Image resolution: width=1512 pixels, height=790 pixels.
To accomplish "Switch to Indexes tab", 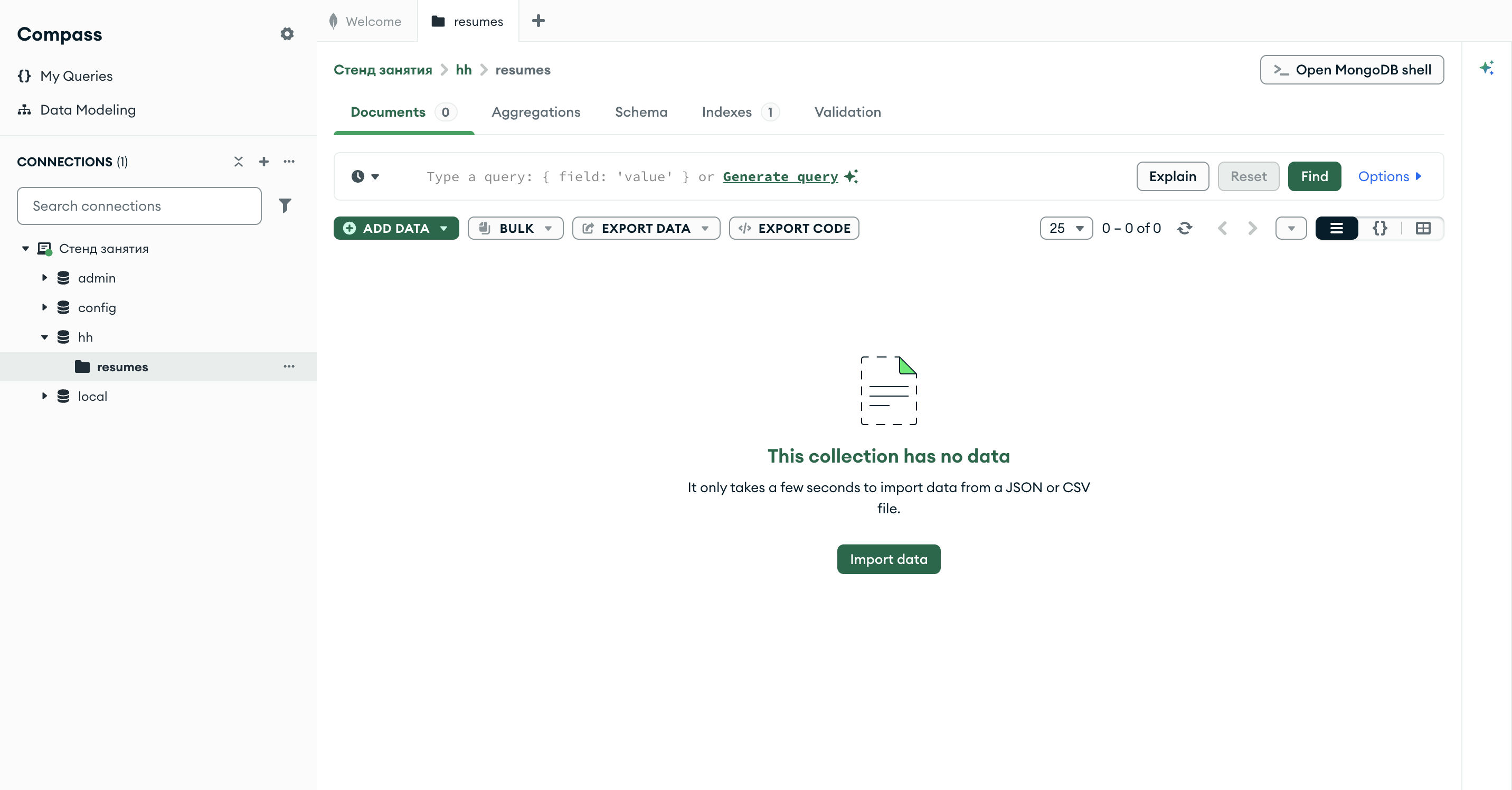I will (x=741, y=112).
